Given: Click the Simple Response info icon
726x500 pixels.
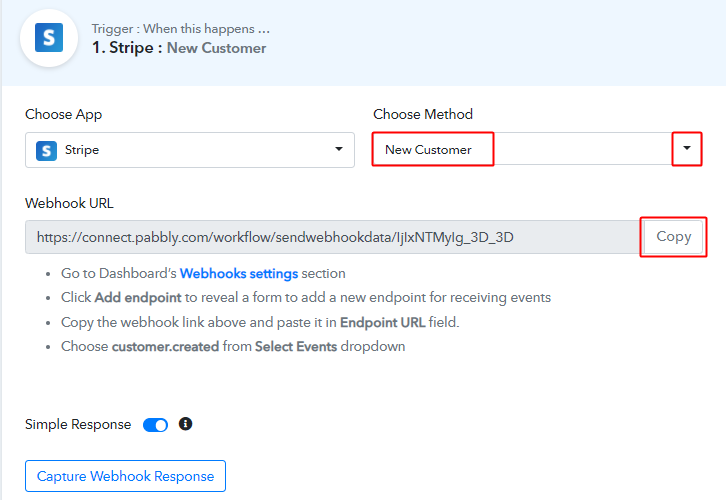Looking at the screenshot, I should 185,424.
